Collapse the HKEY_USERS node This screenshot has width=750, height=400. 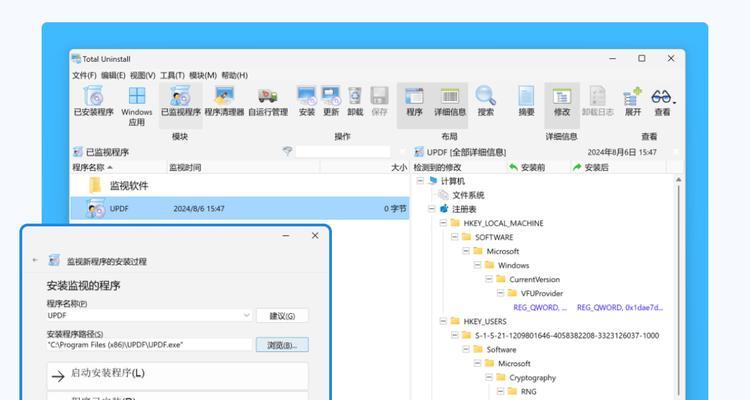click(443, 321)
